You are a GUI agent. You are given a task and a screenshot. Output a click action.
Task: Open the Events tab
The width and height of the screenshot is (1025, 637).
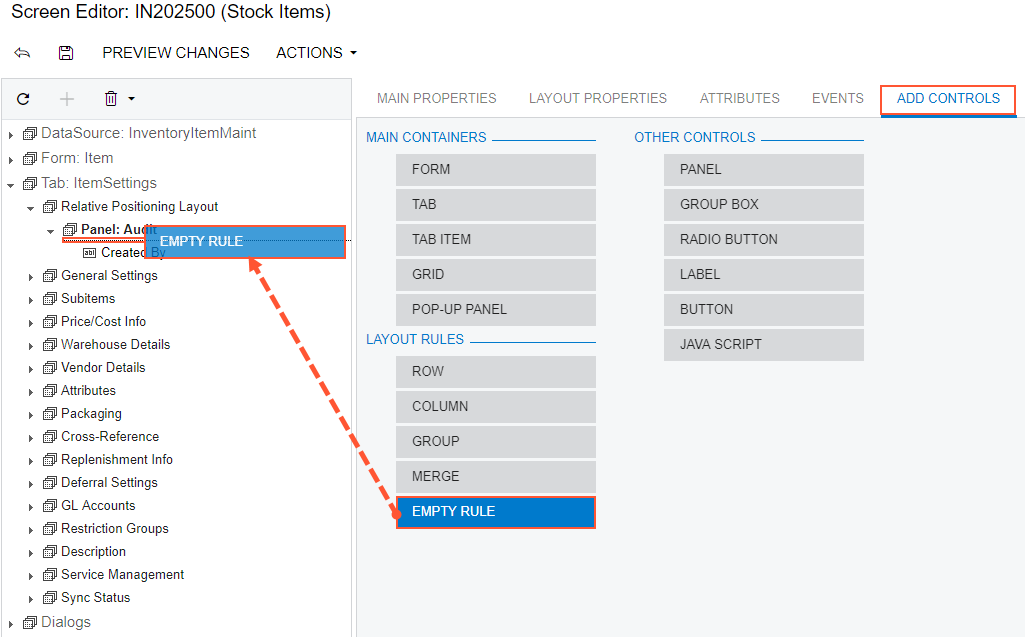point(837,98)
